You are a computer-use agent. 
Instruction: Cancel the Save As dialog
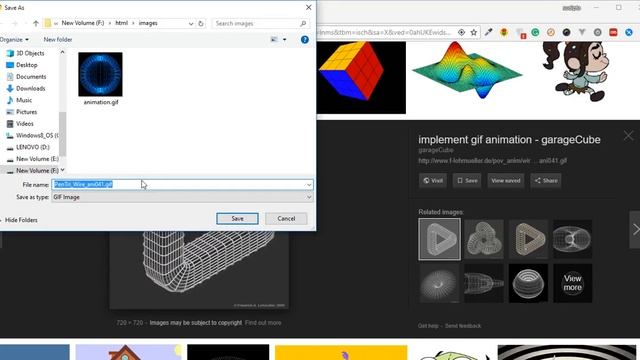pyautogui.click(x=286, y=218)
